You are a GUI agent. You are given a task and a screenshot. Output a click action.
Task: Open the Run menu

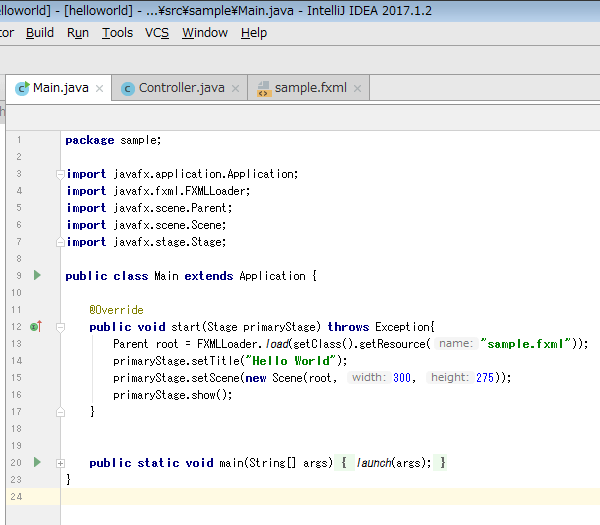point(78,33)
